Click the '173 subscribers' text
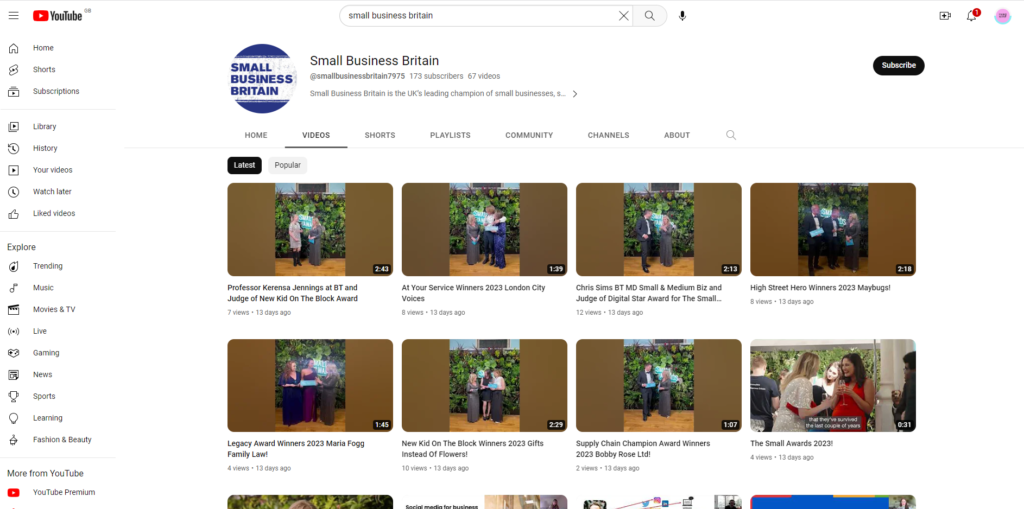This screenshot has width=1024, height=509. (x=436, y=76)
